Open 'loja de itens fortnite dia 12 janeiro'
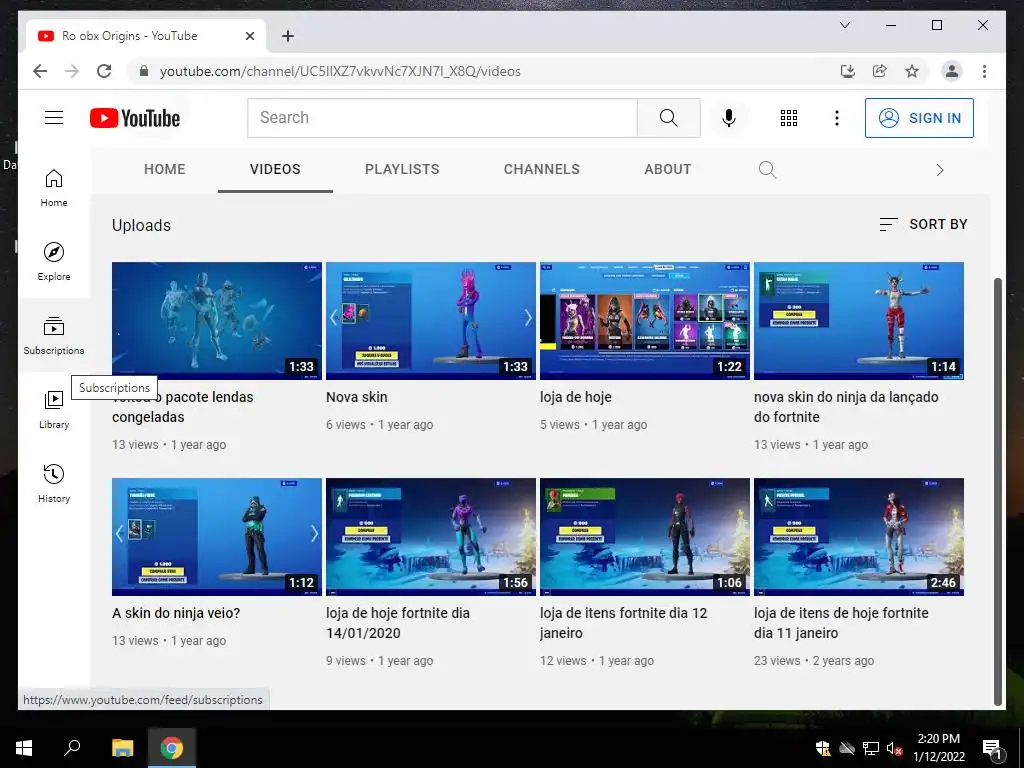 [x=624, y=623]
